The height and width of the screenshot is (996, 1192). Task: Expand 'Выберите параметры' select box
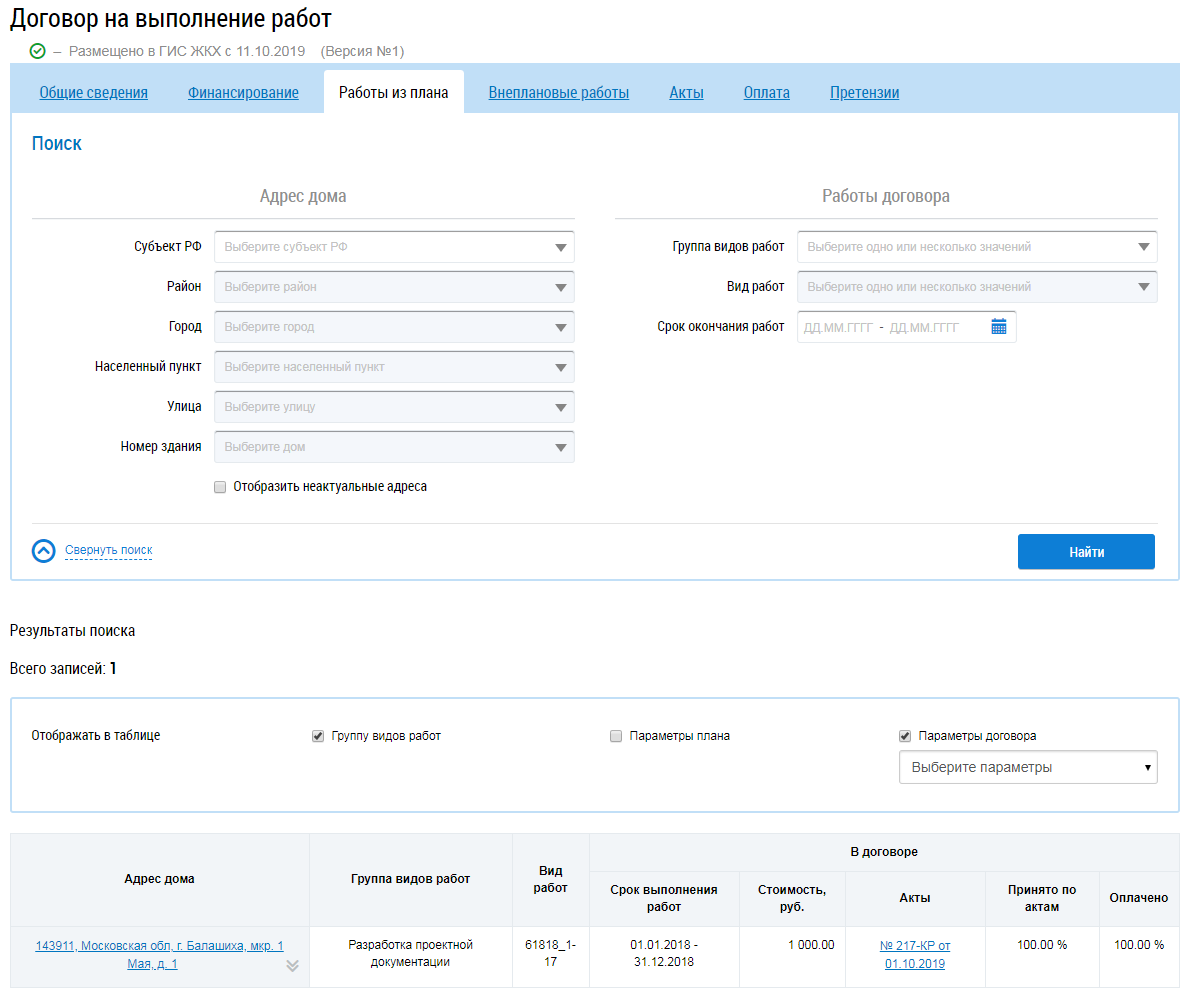[1027, 768]
